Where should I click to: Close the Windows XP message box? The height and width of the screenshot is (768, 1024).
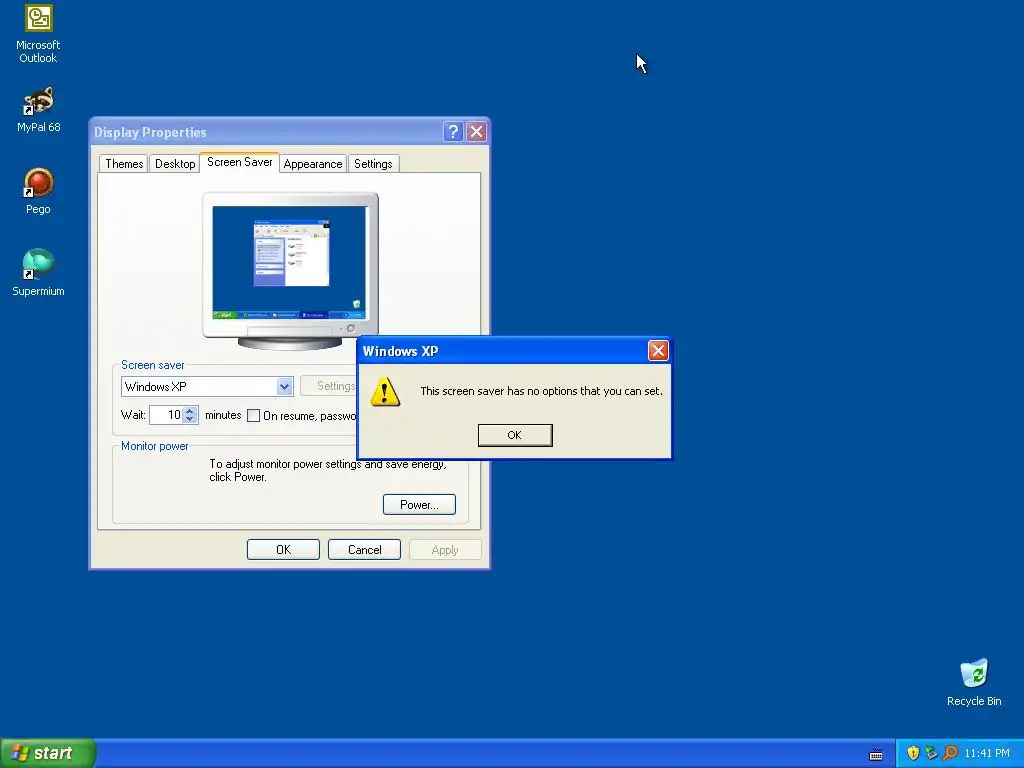(658, 351)
